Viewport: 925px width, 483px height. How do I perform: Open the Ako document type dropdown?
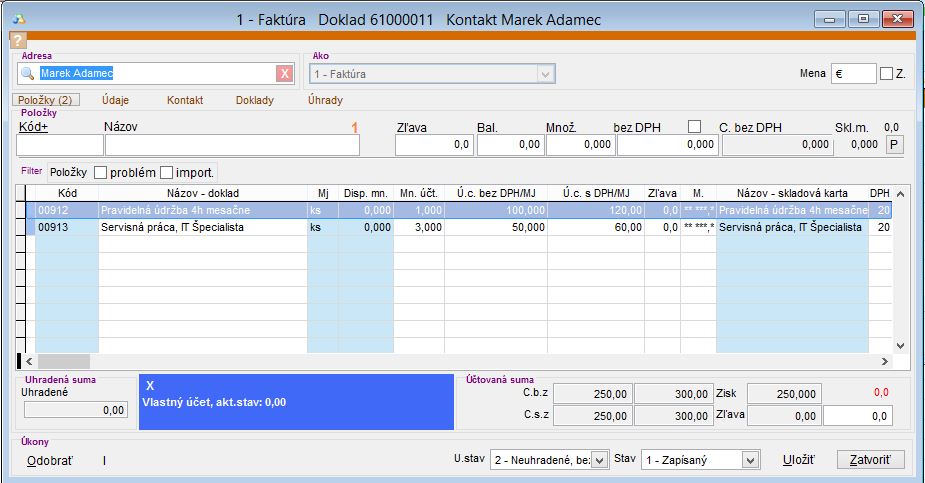click(x=545, y=74)
